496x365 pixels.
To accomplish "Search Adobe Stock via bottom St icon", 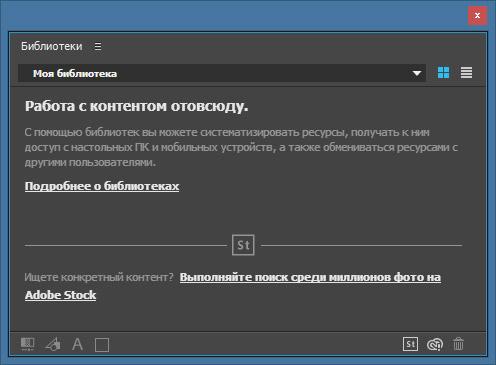I will click(x=410, y=344).
